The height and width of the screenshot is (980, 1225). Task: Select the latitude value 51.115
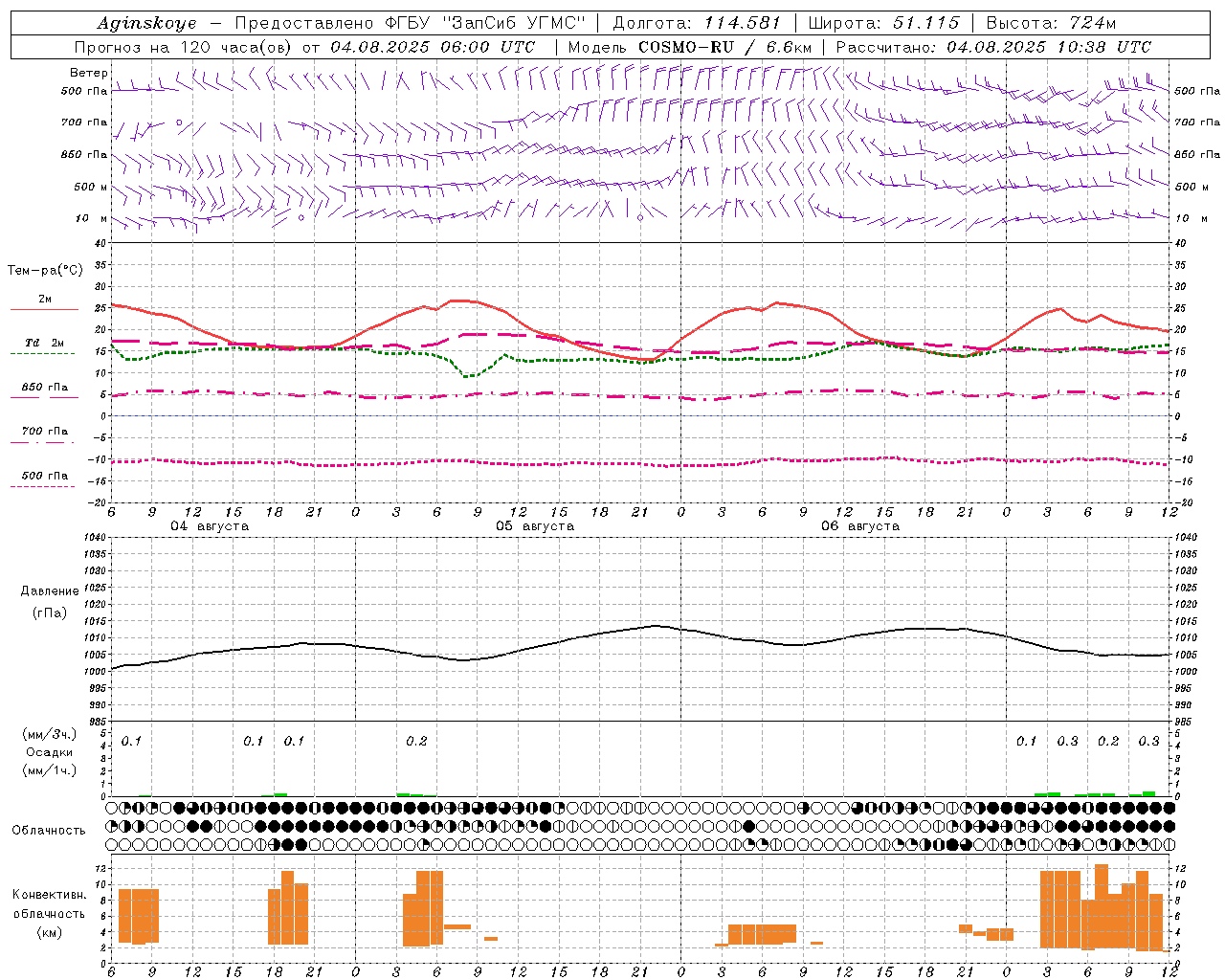pos(925,23)
